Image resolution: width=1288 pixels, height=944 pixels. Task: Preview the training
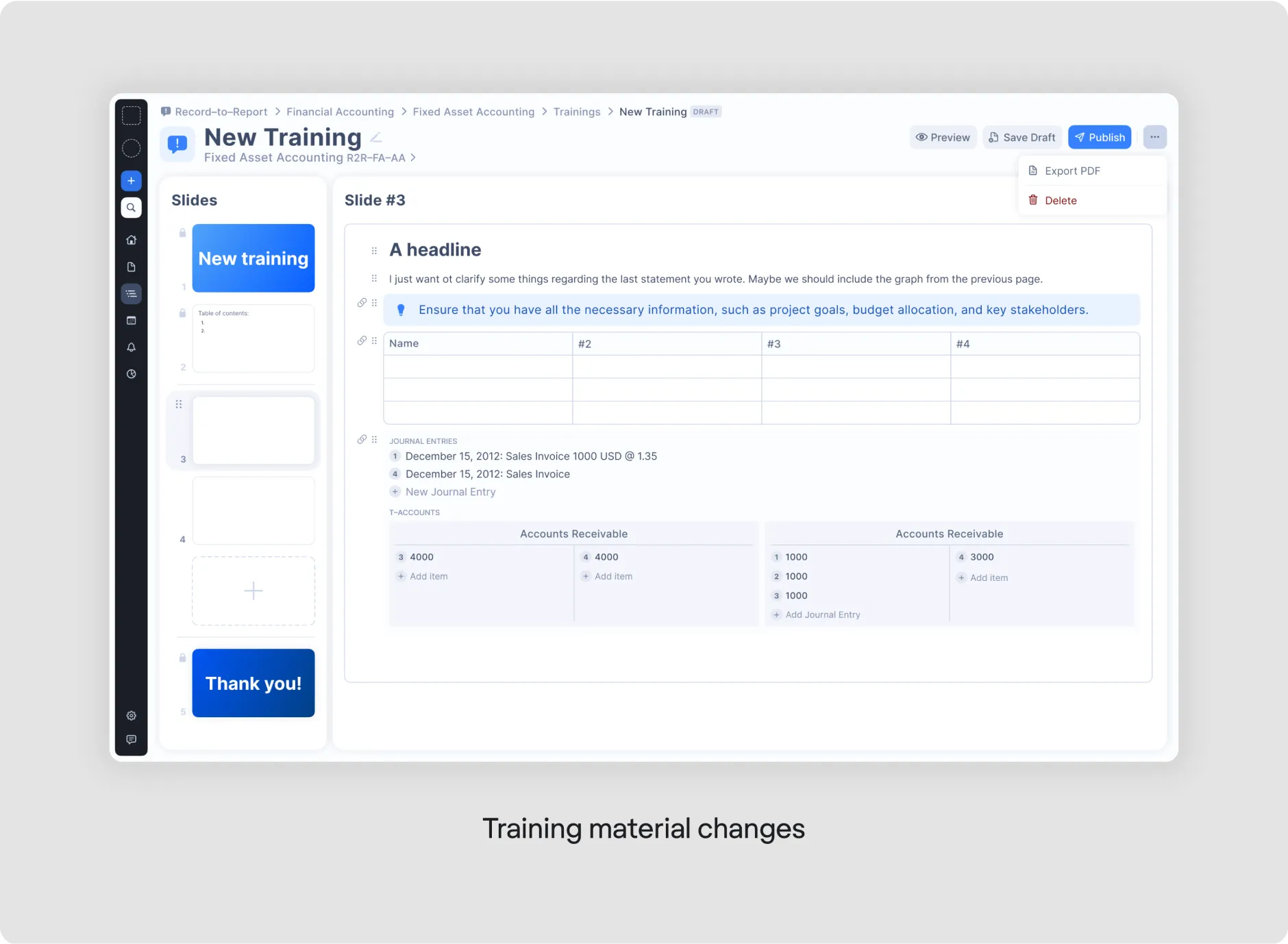click(x=943, y=137)
